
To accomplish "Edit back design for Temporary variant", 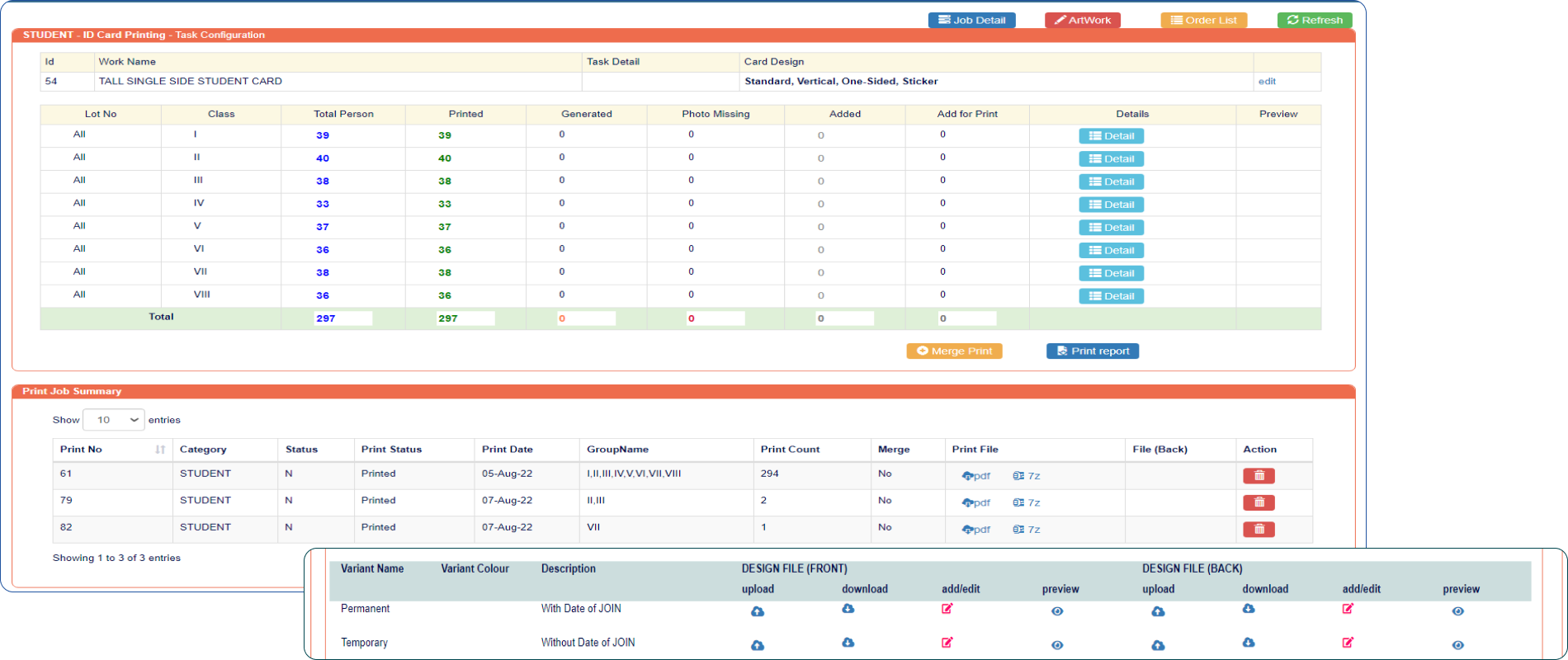I will tap(1347, 643).
